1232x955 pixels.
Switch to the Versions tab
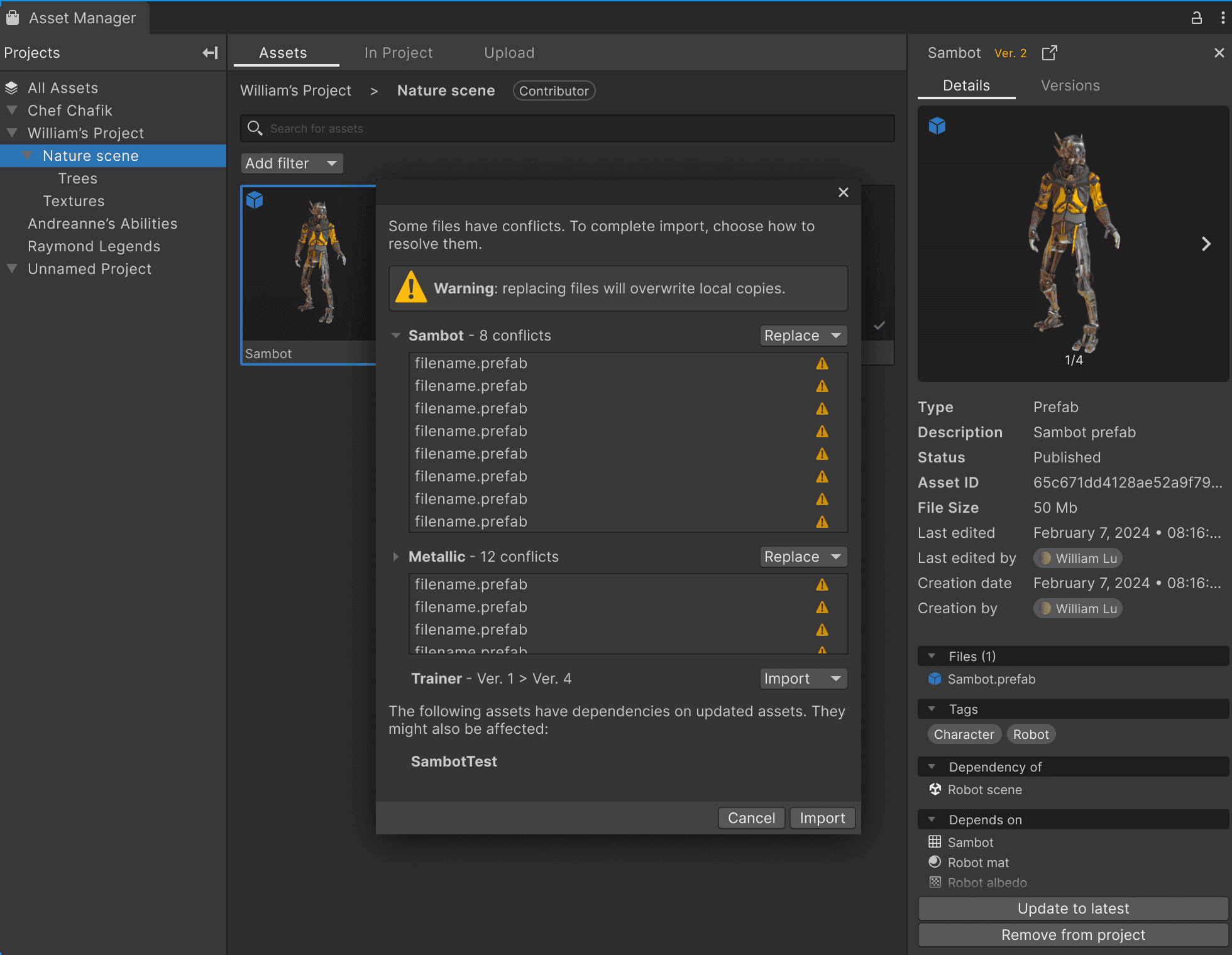1070,85
